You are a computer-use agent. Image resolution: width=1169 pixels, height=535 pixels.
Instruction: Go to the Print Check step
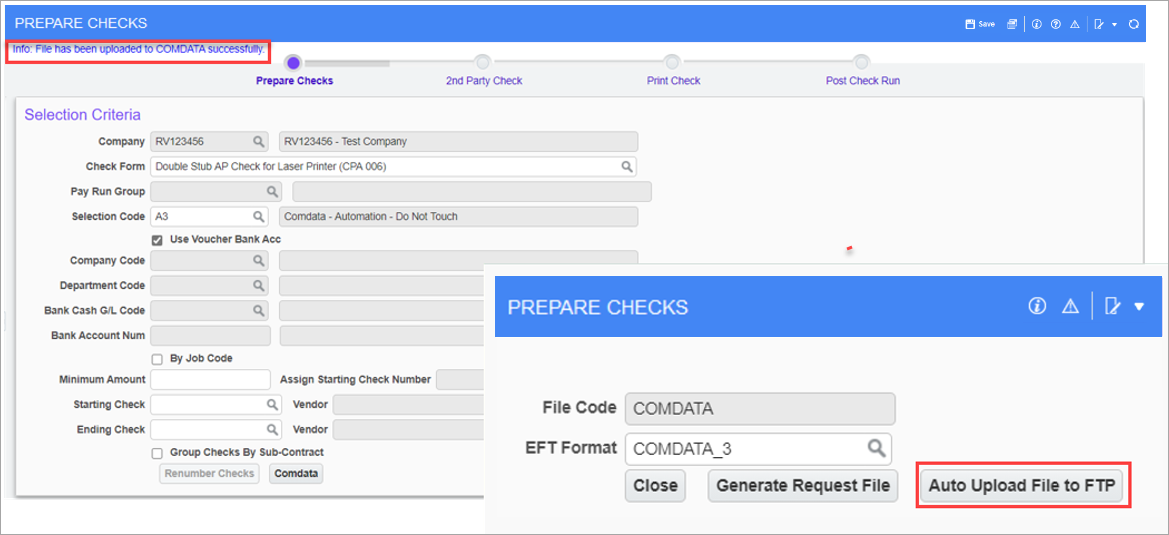click(x=673, y=80)
